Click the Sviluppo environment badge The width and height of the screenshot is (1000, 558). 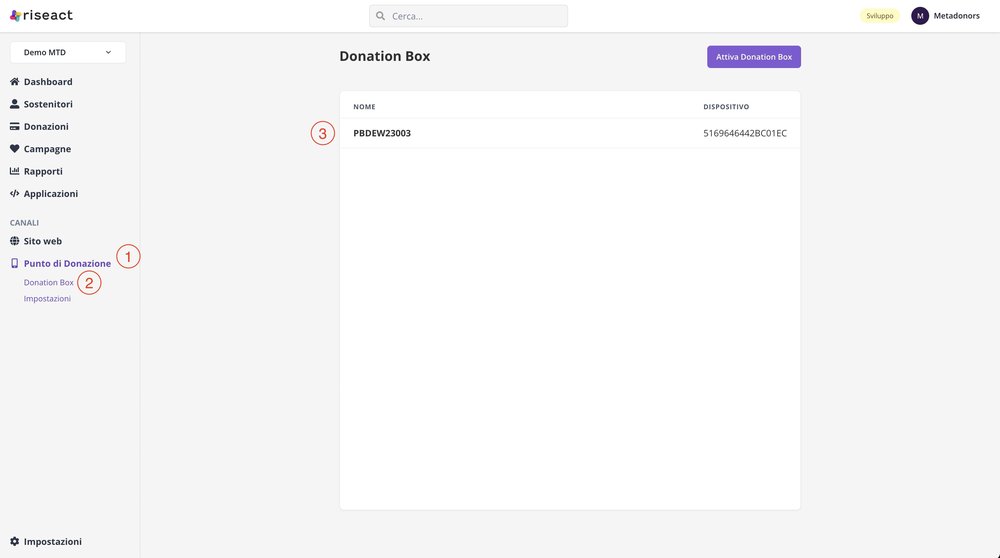pos(880,16)
